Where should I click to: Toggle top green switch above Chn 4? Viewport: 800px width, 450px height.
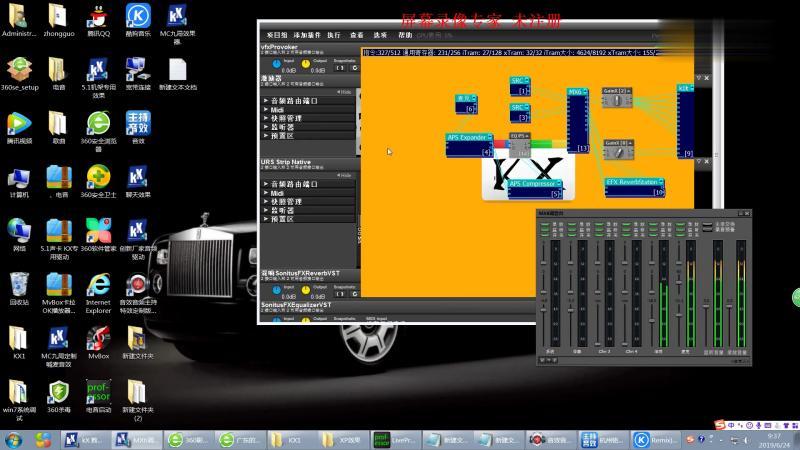626,223
